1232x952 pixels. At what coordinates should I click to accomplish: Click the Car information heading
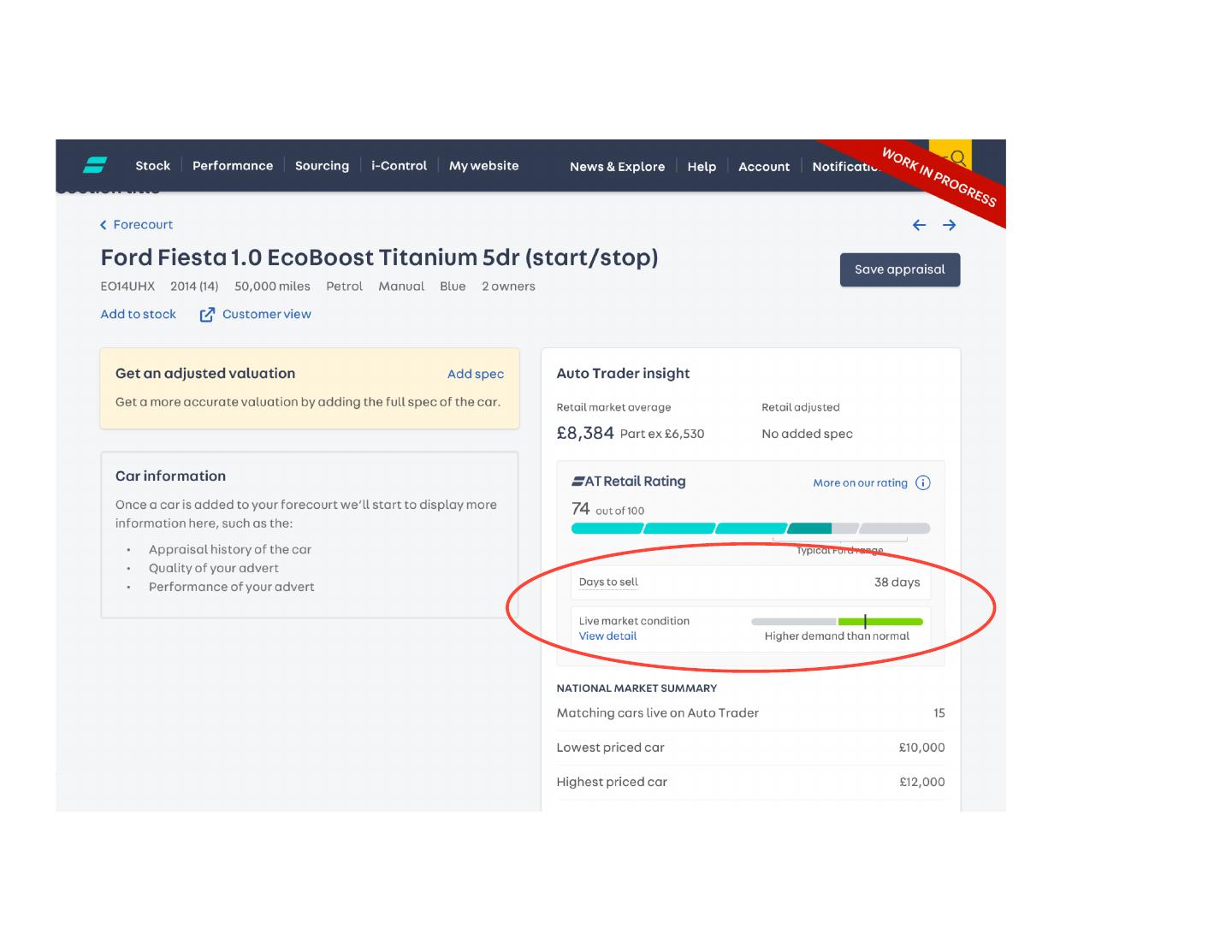tap(170, 476)
